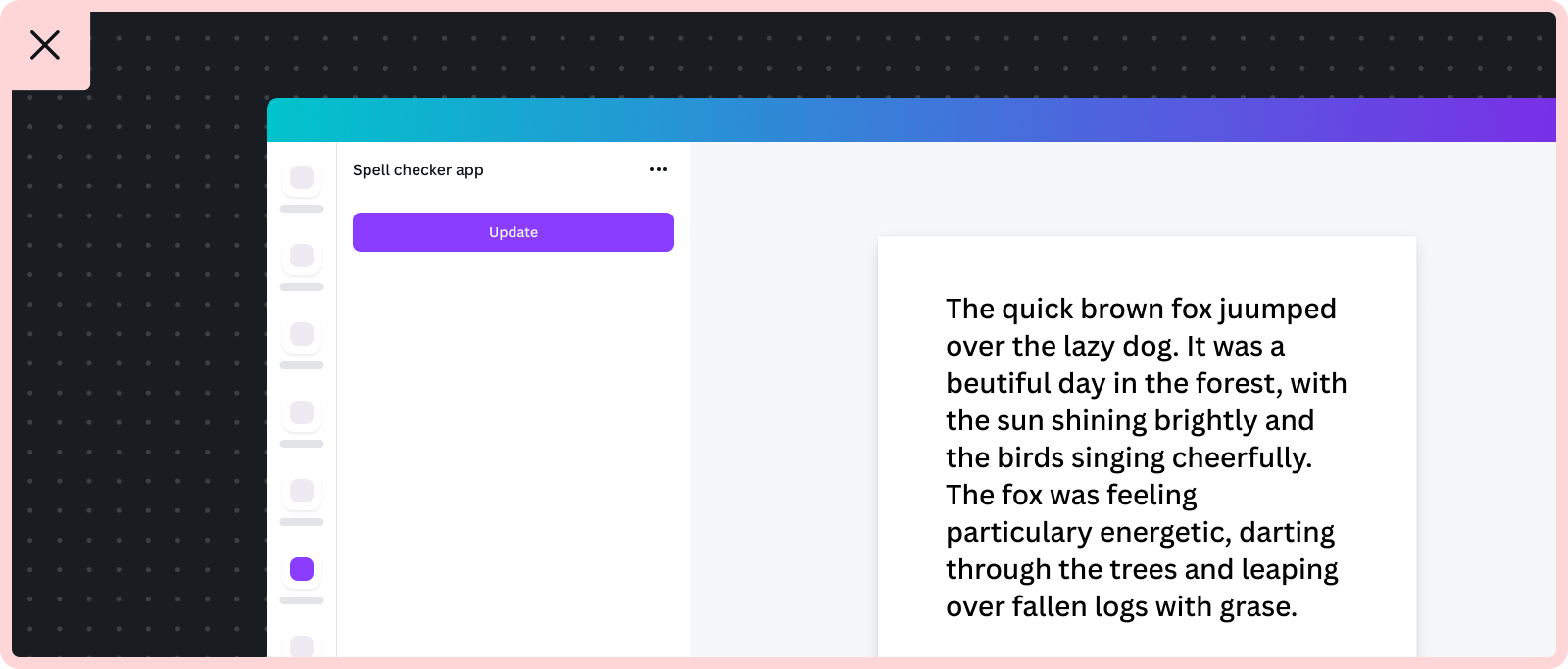Click the "Spell checker app" panel title

point(418,170)
